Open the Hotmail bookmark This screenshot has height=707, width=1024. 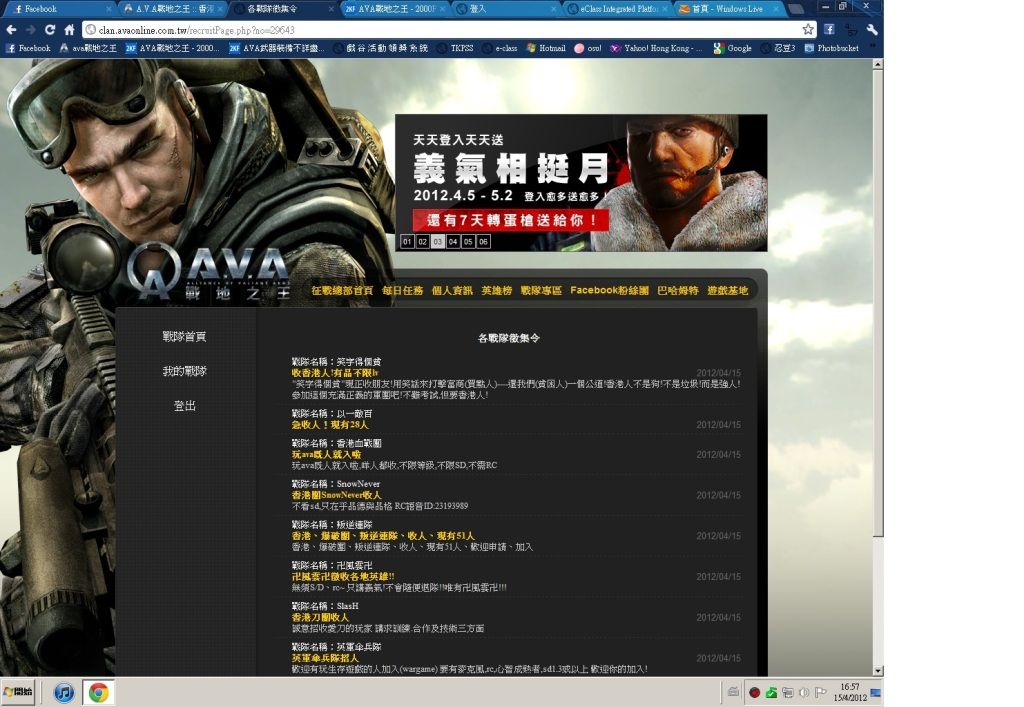click(546, 48)
